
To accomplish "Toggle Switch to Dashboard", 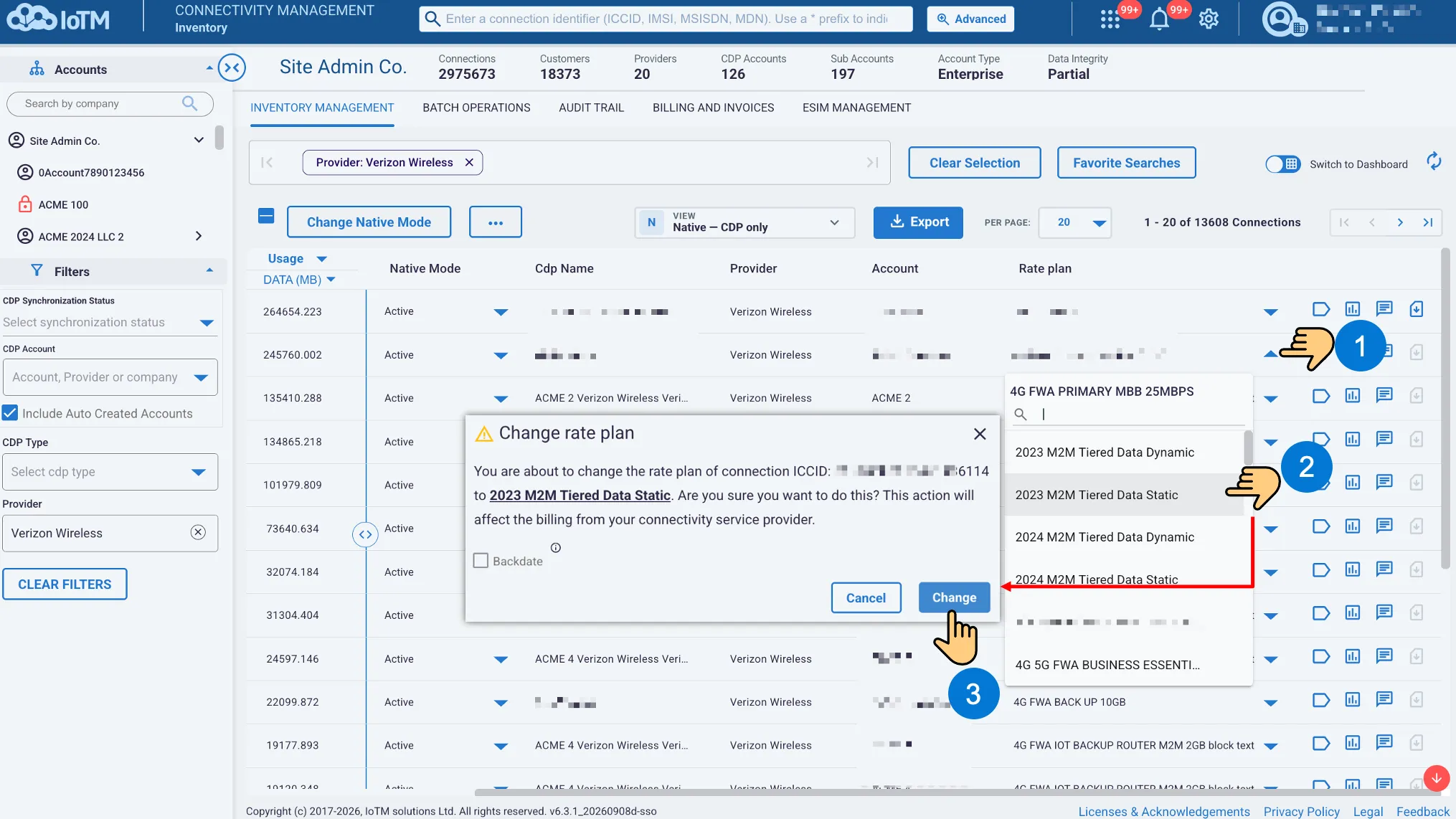I will click(1282, 164).
